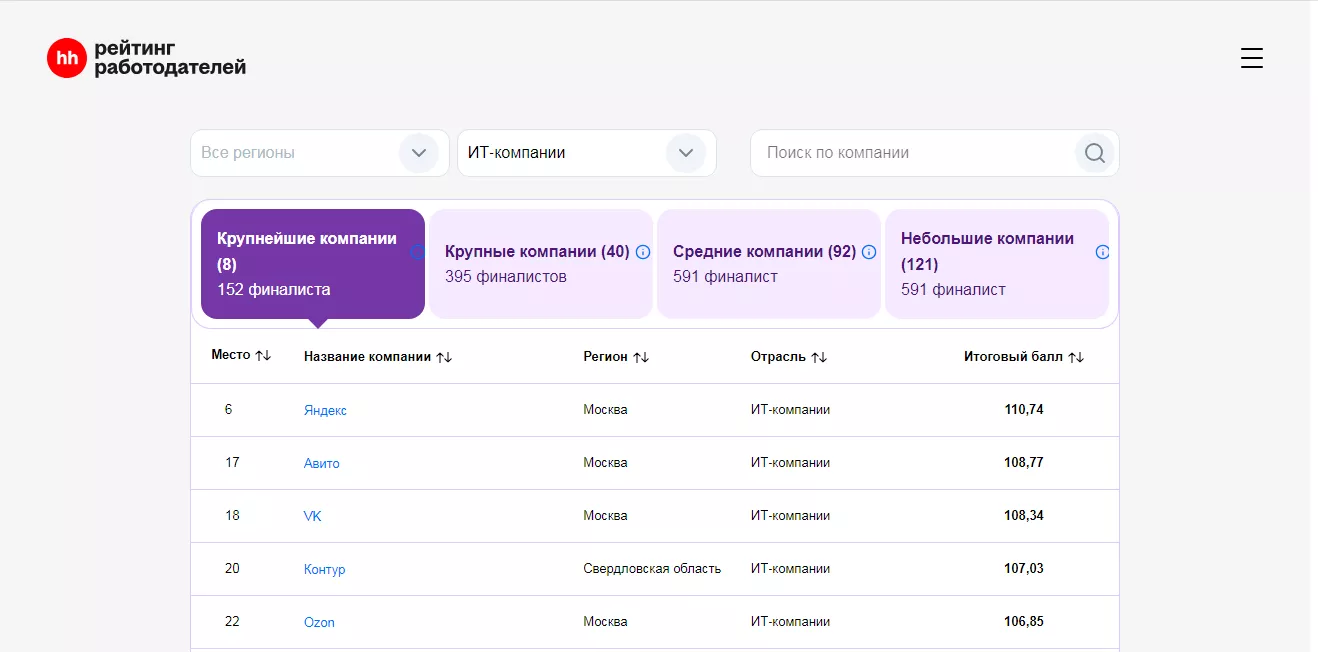
Task: Click info icon next to Средние компании
Action: click(x=869, y=252)
